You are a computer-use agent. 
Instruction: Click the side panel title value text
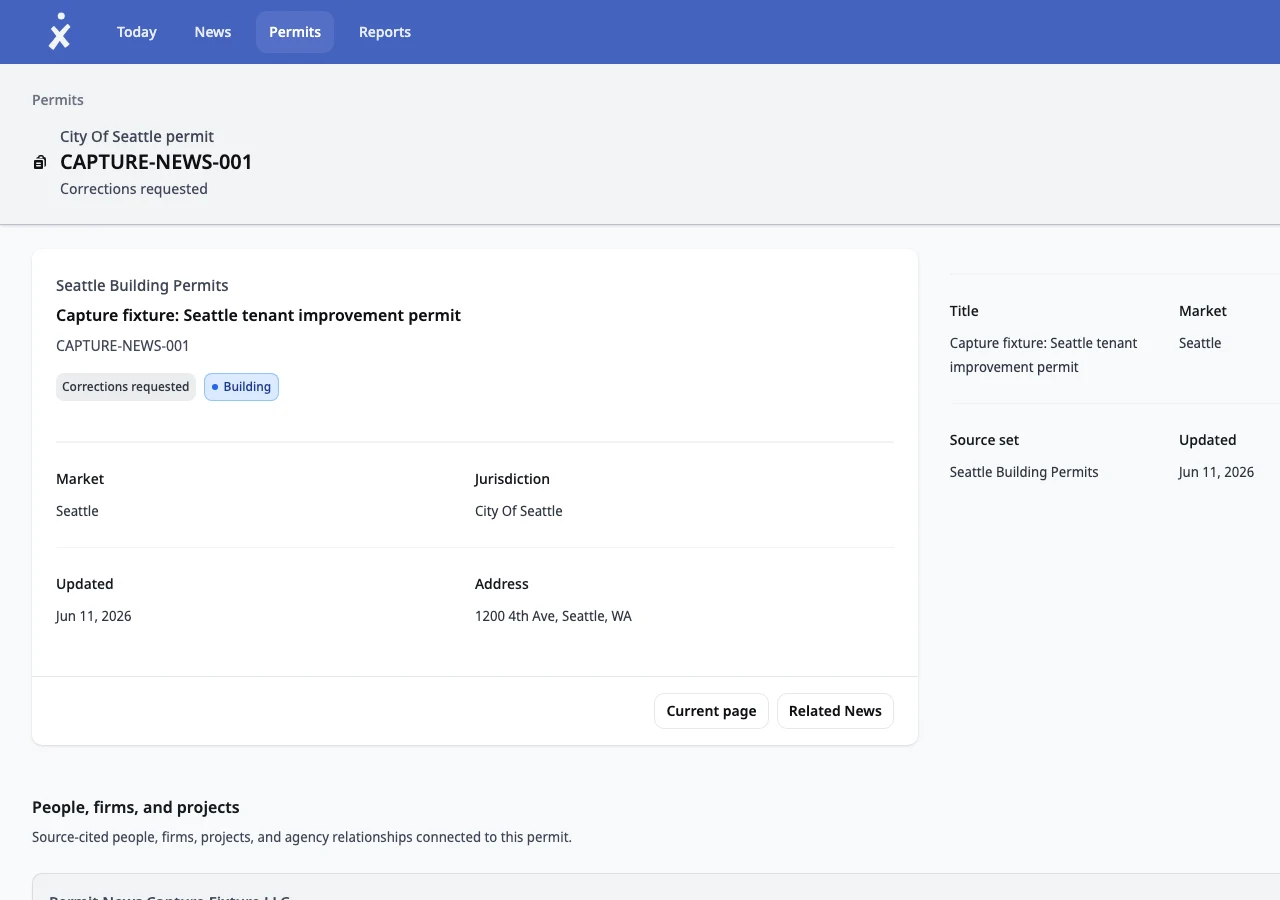click(1044, 355)
